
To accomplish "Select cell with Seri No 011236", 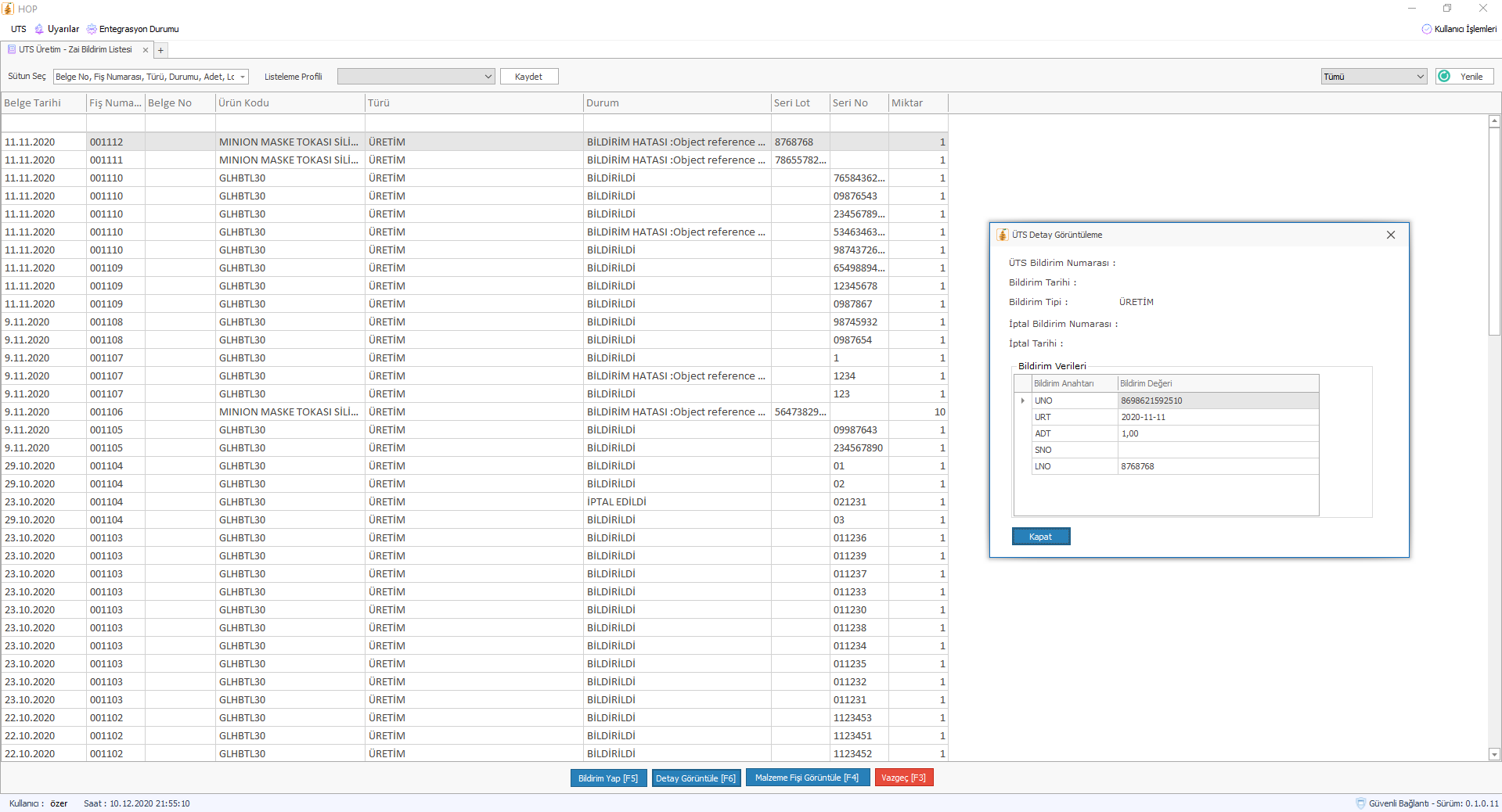I will [x=859, y=537].
